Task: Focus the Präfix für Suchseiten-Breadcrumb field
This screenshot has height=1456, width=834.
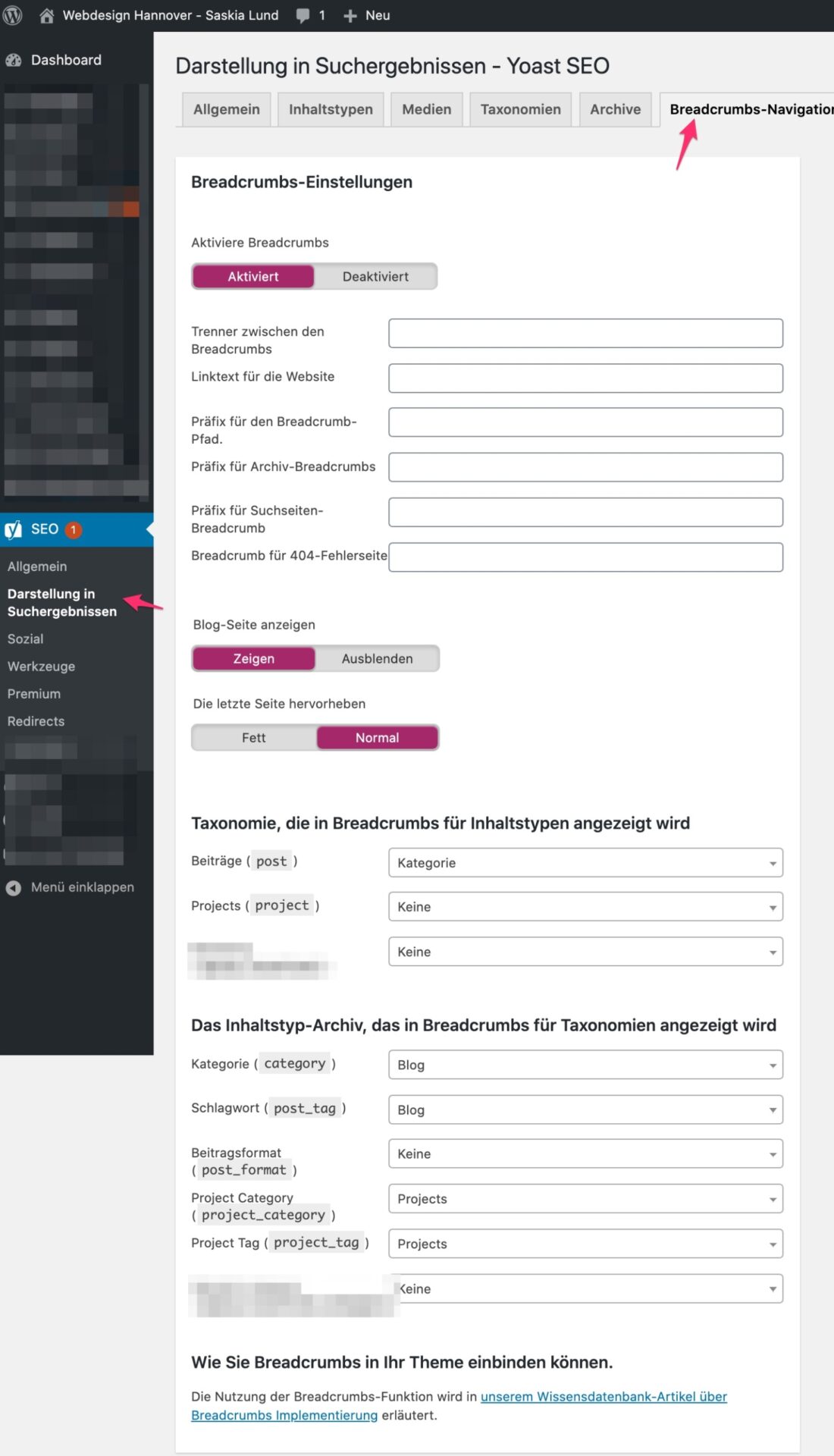Action: (585, 512)
